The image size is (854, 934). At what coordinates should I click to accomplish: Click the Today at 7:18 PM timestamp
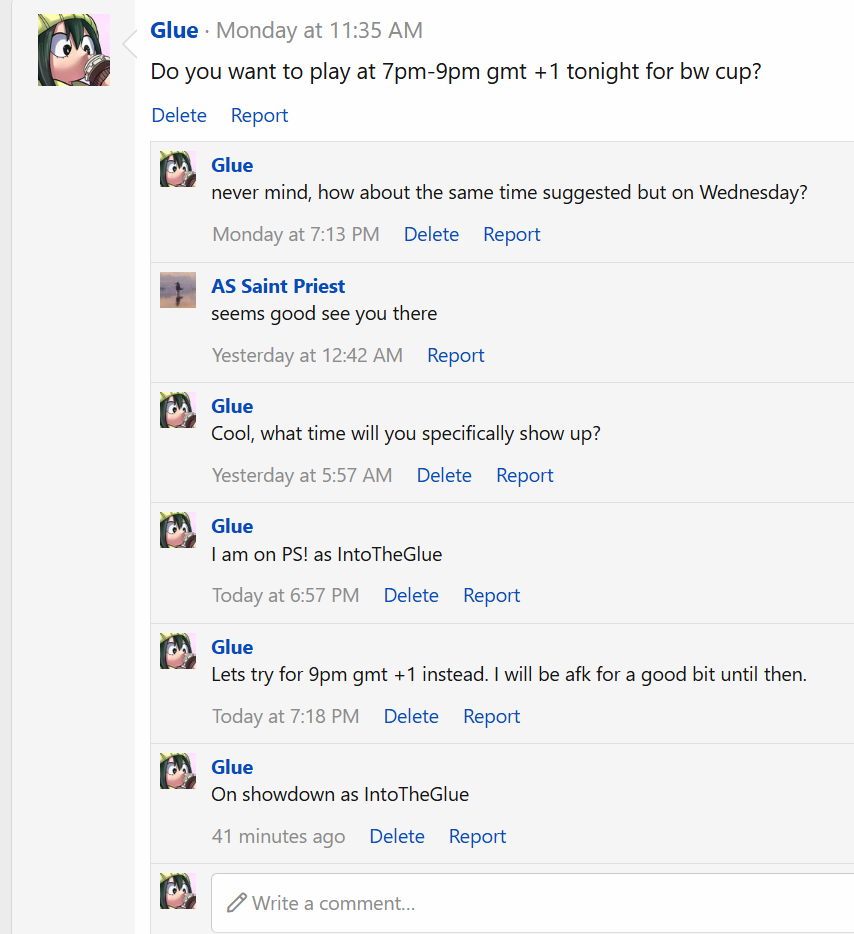click(x=285, y=716)
